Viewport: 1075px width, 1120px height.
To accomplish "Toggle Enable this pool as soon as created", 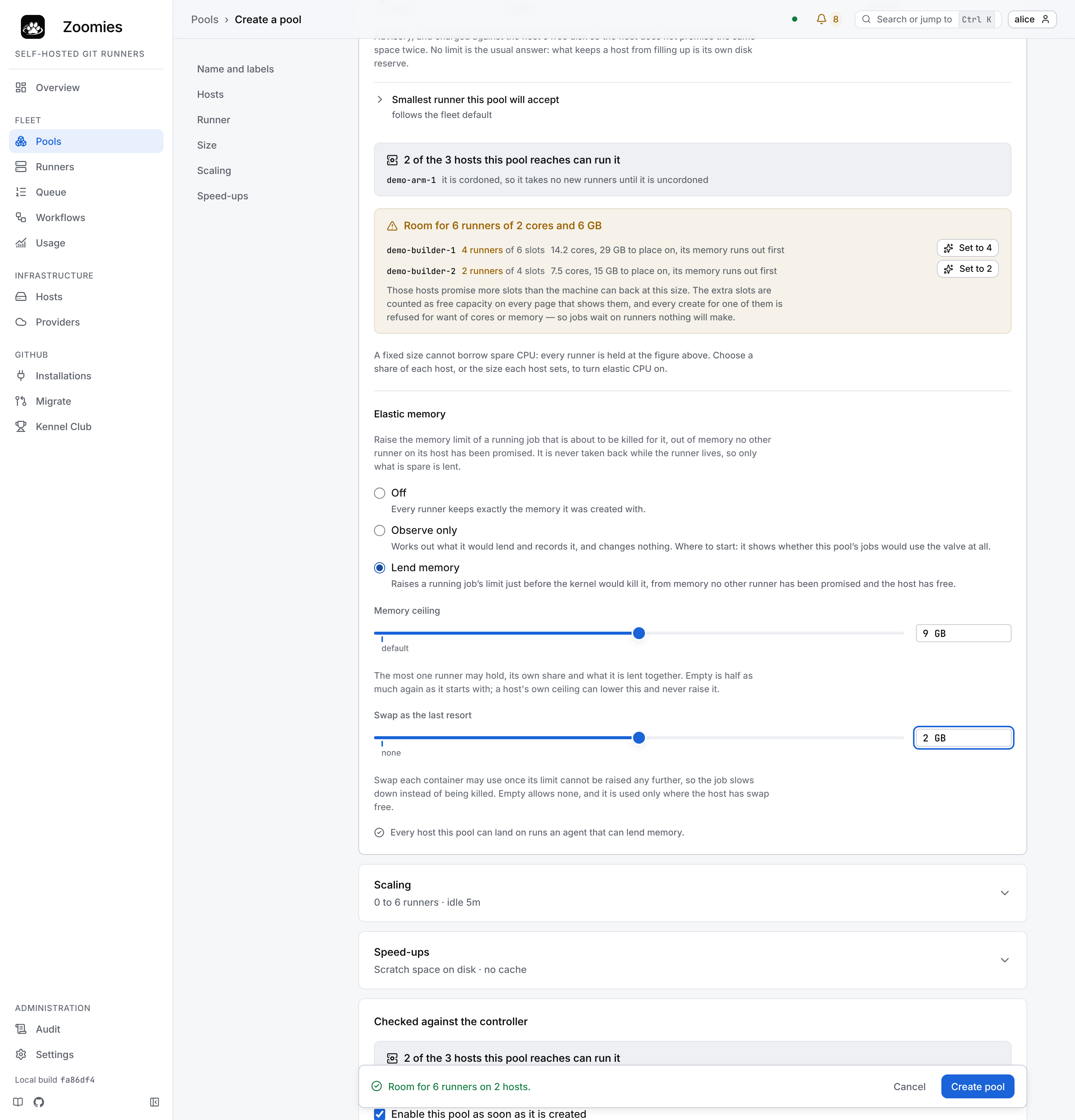I will (379, 1114).
